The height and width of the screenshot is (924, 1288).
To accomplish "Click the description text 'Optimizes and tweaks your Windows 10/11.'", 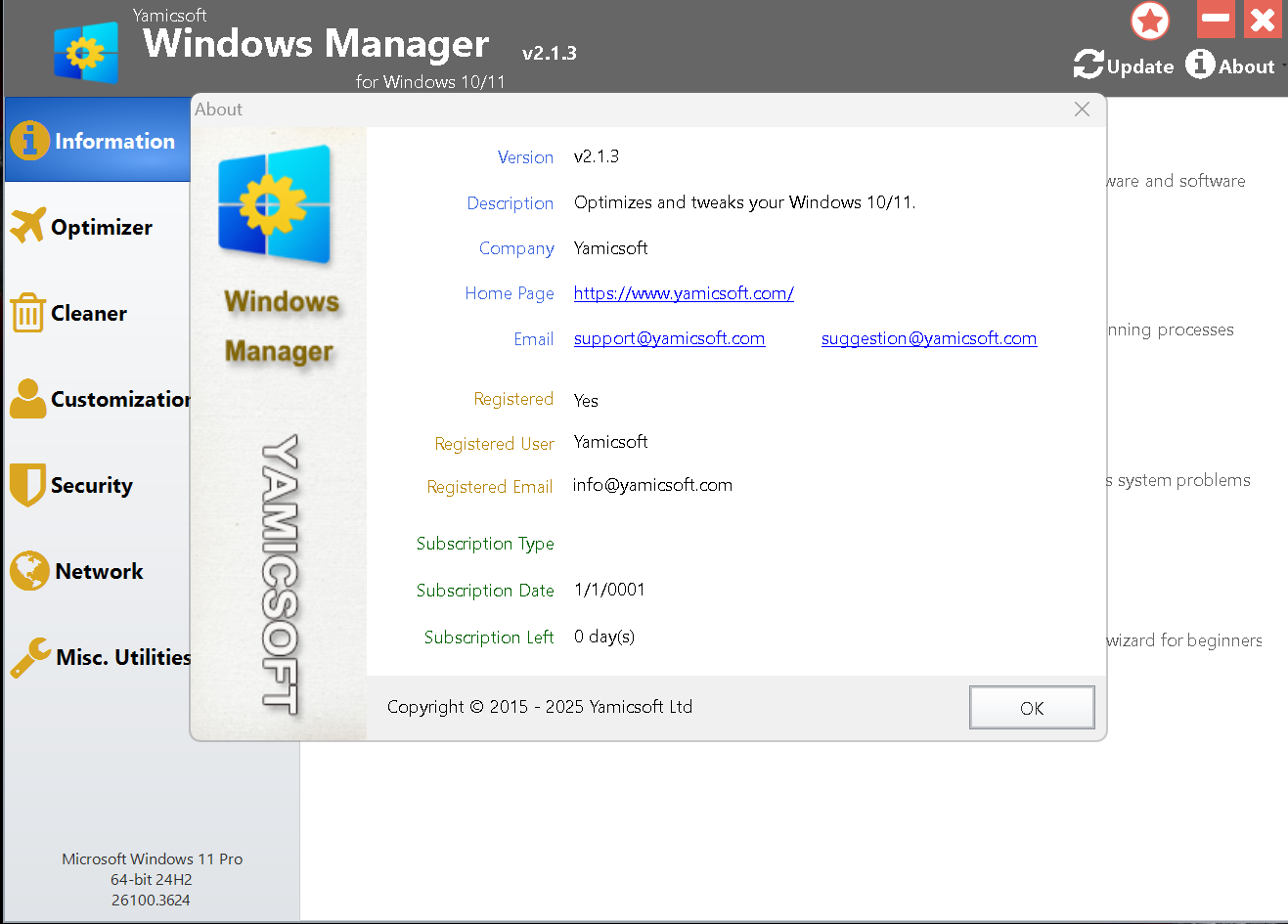I will pyautogui.click(x=745, y=202).
